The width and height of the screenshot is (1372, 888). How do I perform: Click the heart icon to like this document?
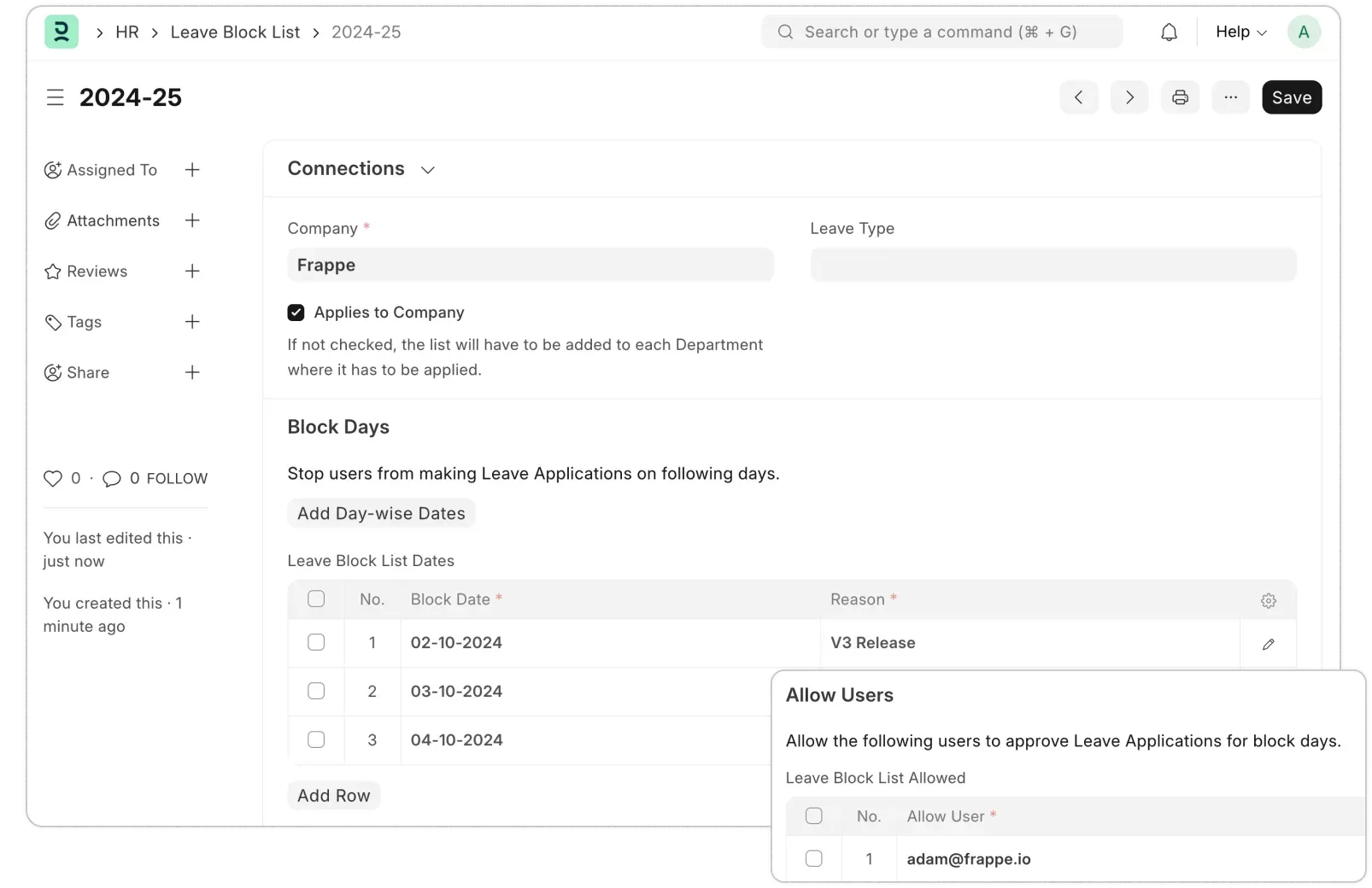point(52,478)
